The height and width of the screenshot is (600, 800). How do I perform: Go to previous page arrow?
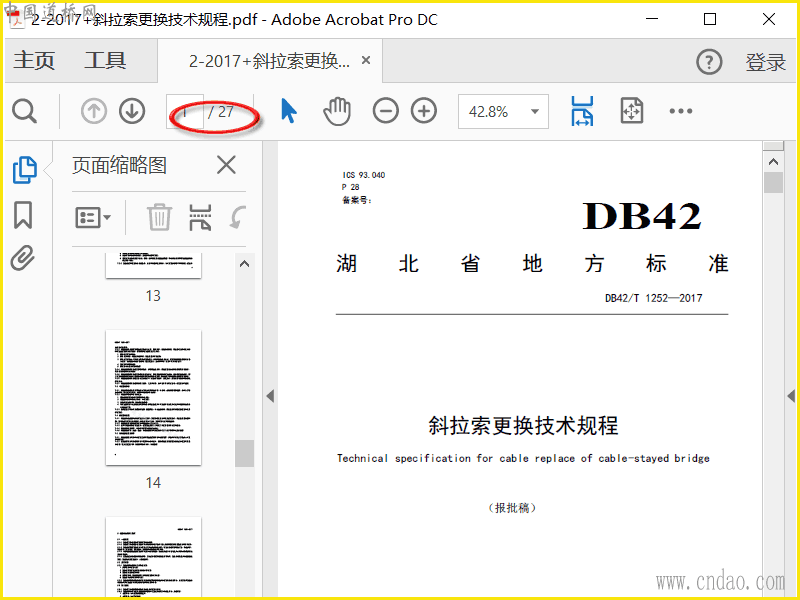click(x=94, y=111)
